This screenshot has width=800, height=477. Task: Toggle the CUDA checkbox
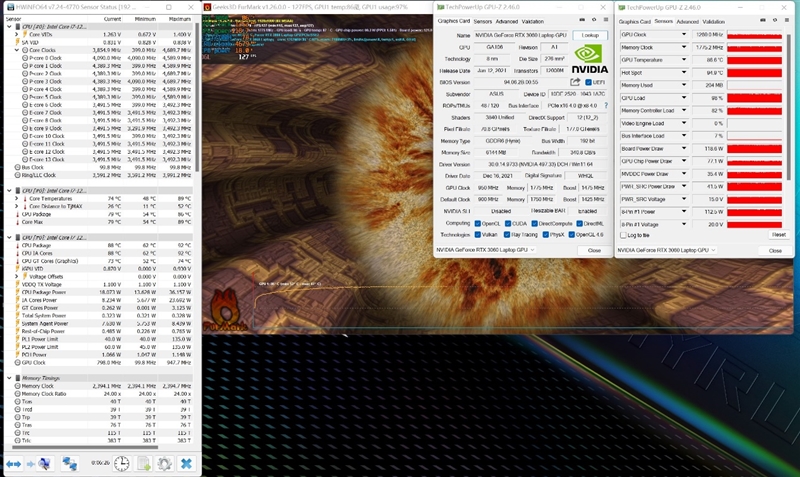coord(508,223)
